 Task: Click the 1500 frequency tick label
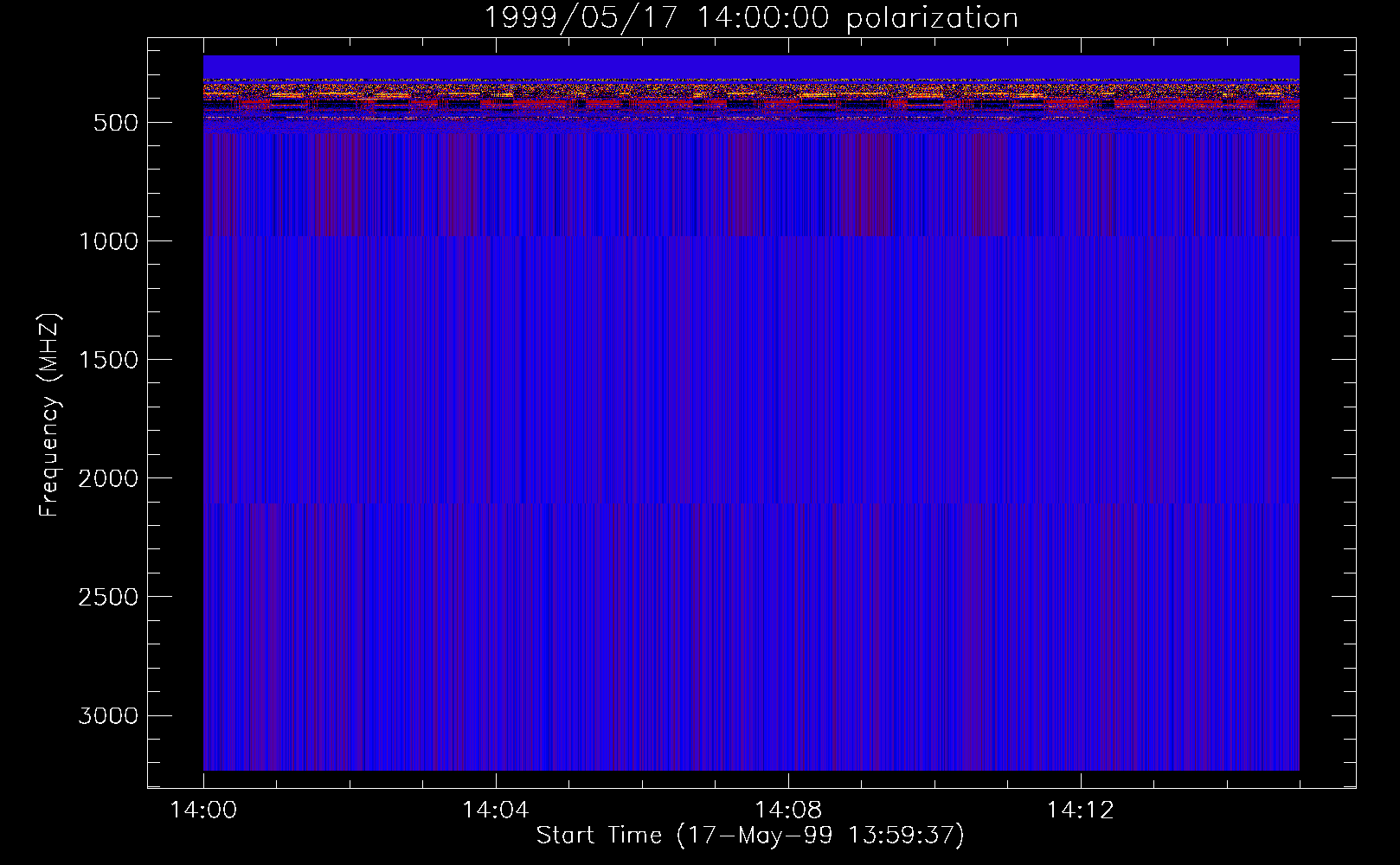tap(108, 360)
